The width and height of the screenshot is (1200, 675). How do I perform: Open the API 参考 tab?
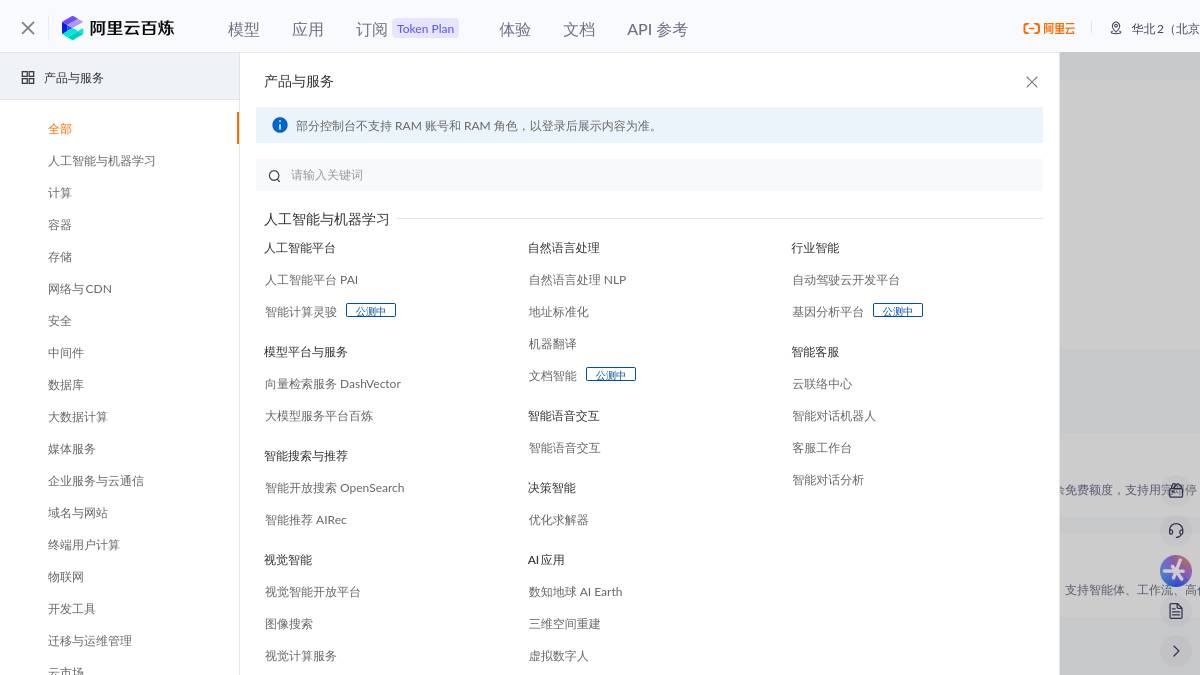click(x=657, y=29)
